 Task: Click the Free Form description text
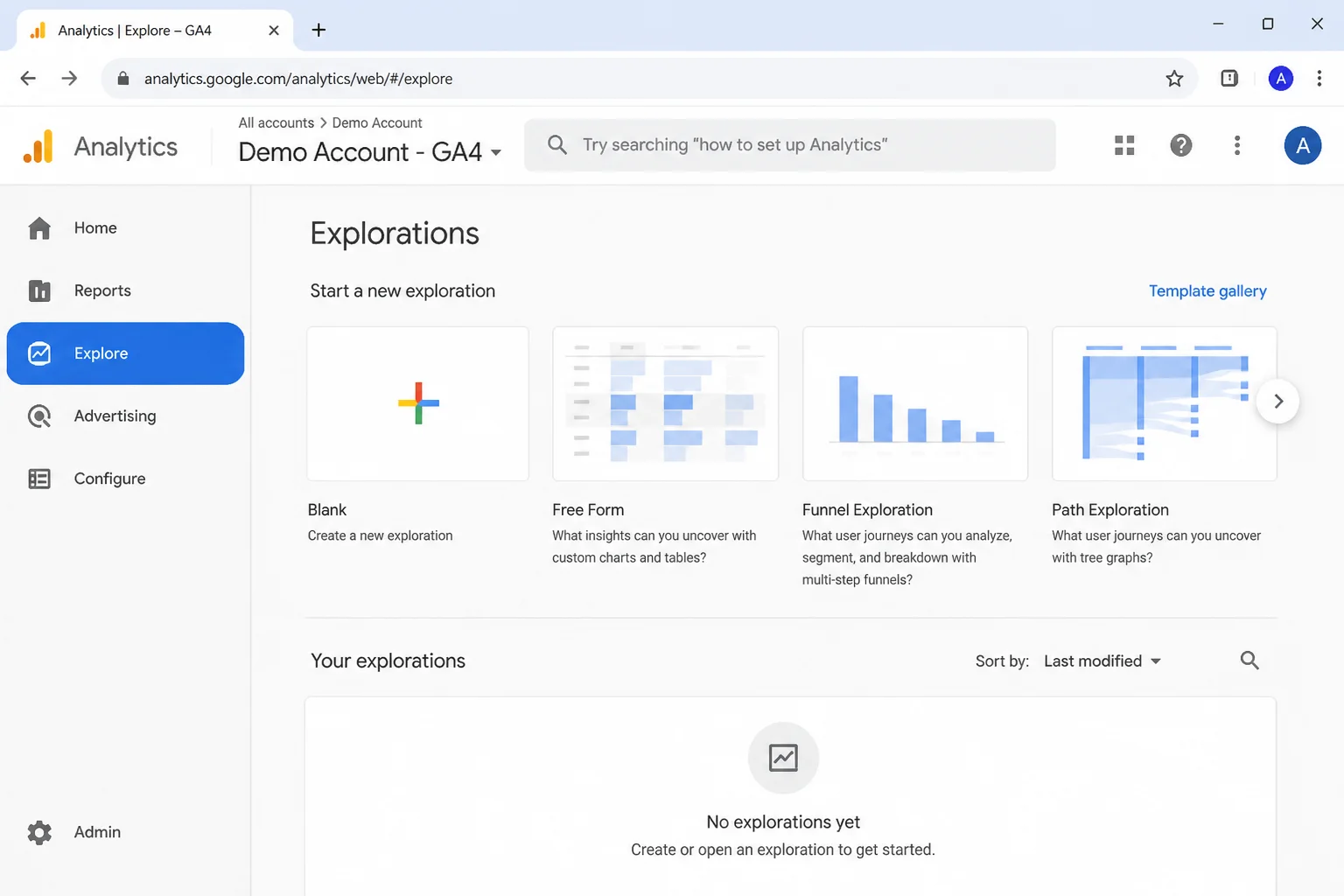click(x=654, y=547)
